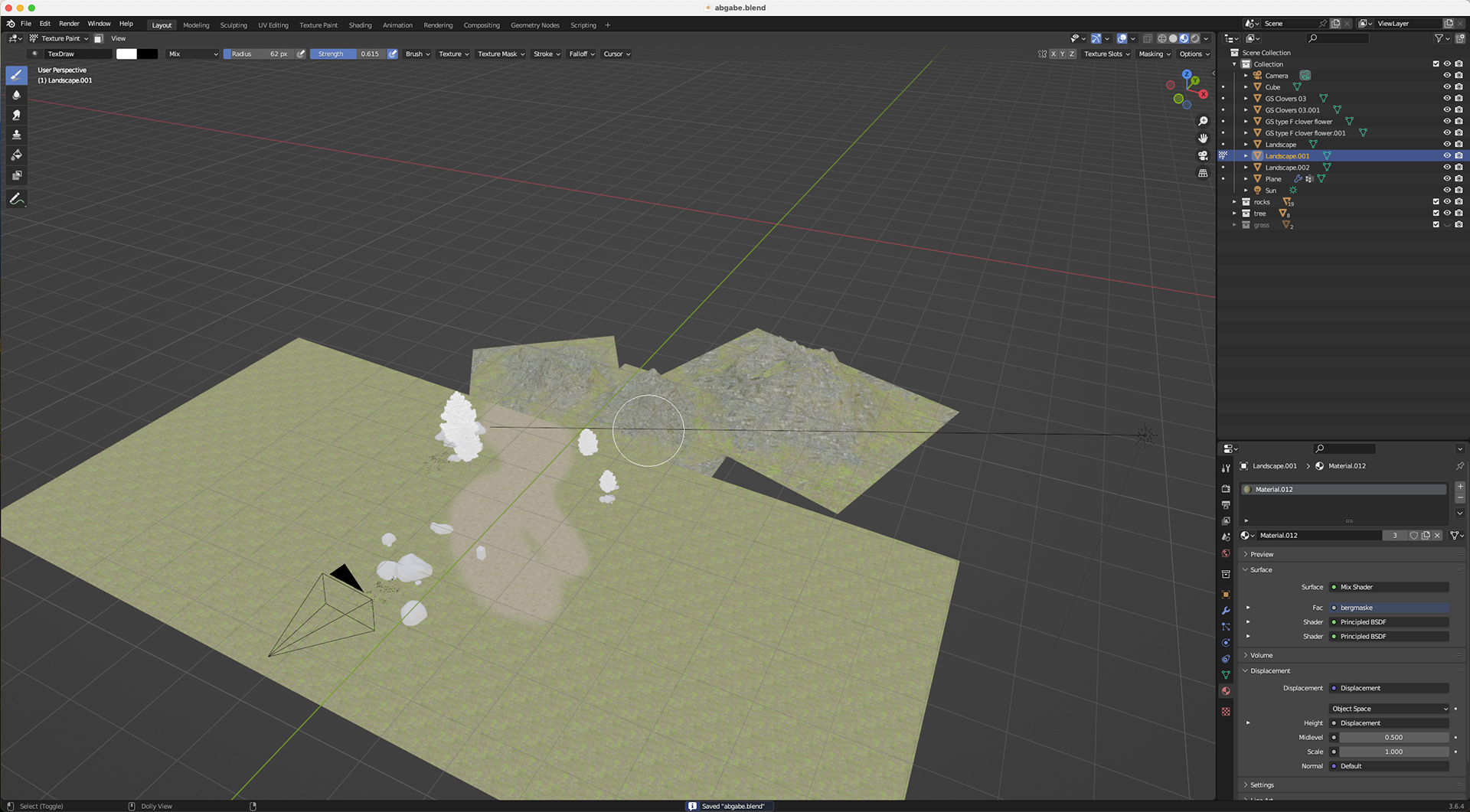Open the Object Space dropdown
This screenshot has width=1470, height=812.
point(1389,709)
